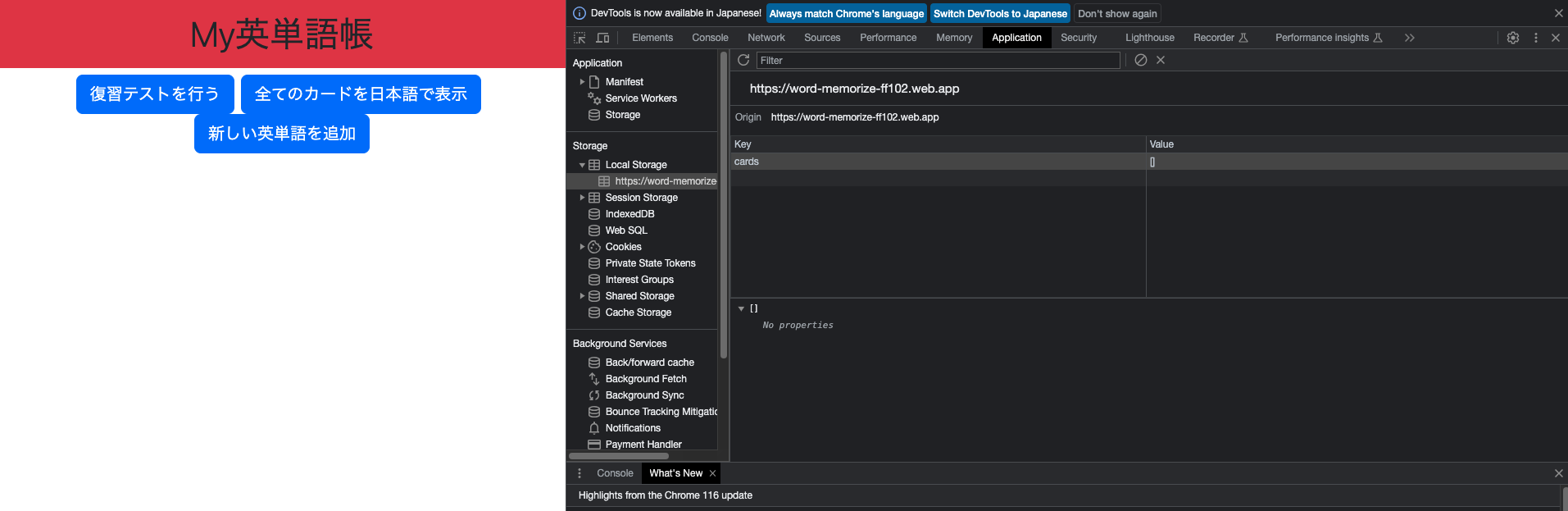Click Switch DevTools to Japanese
The width and height of the screenshot is (1568, 511).
[1000, 13]
